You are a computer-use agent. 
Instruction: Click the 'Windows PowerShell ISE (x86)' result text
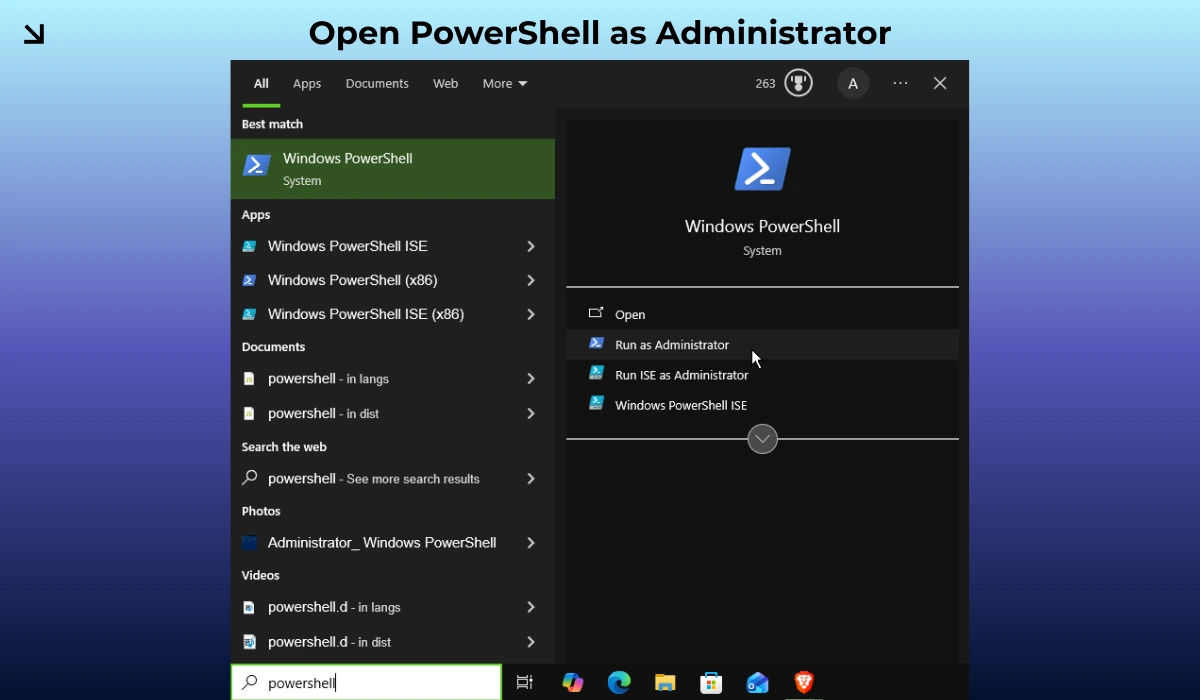[x=366, y=314]
